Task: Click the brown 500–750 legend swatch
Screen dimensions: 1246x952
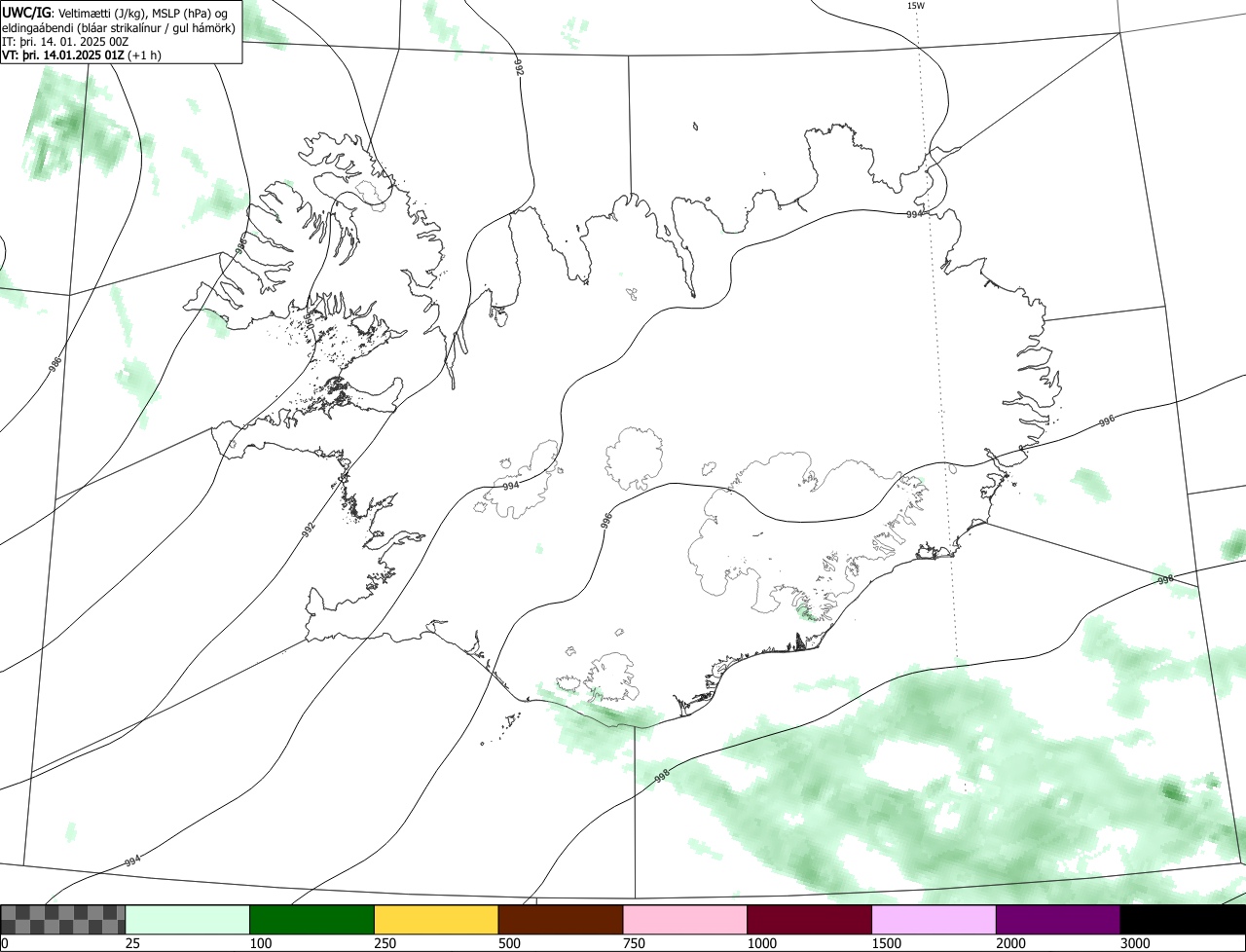Action: [561, 920]
